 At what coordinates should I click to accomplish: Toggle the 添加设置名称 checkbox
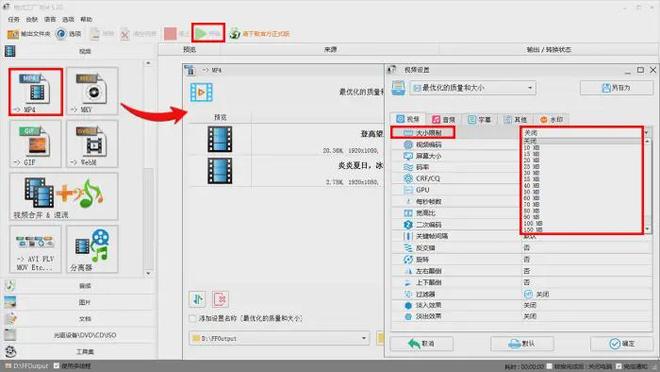pyautogui.click(x=193, y=319)
